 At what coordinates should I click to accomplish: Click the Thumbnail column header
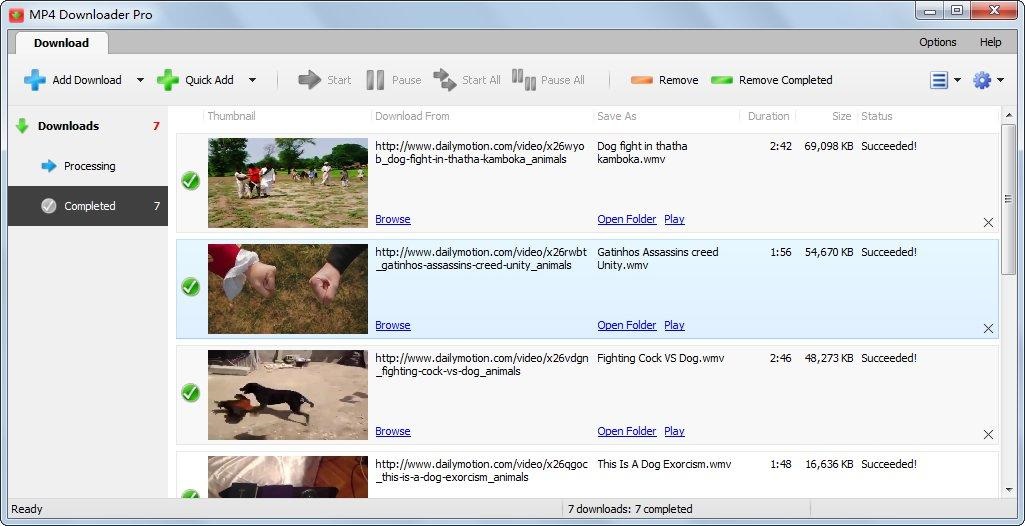(231, 116)
